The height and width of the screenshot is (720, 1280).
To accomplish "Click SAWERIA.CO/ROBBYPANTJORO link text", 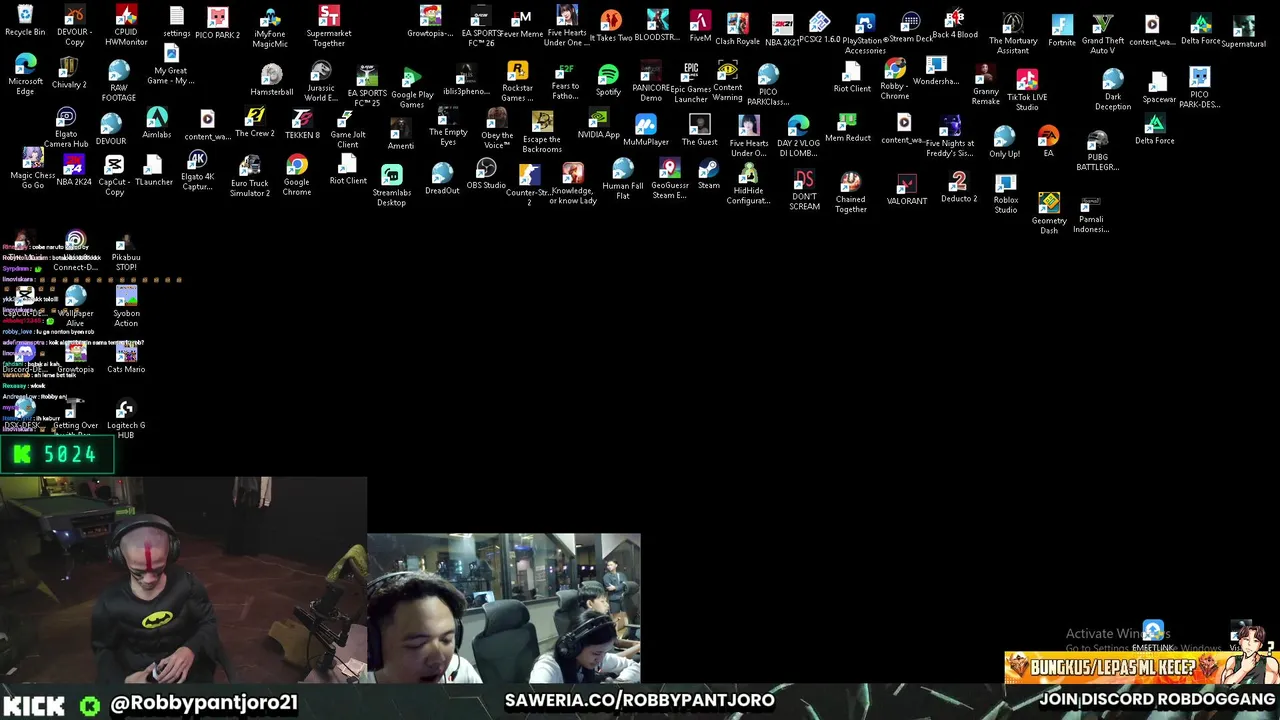I will point(640,701).
